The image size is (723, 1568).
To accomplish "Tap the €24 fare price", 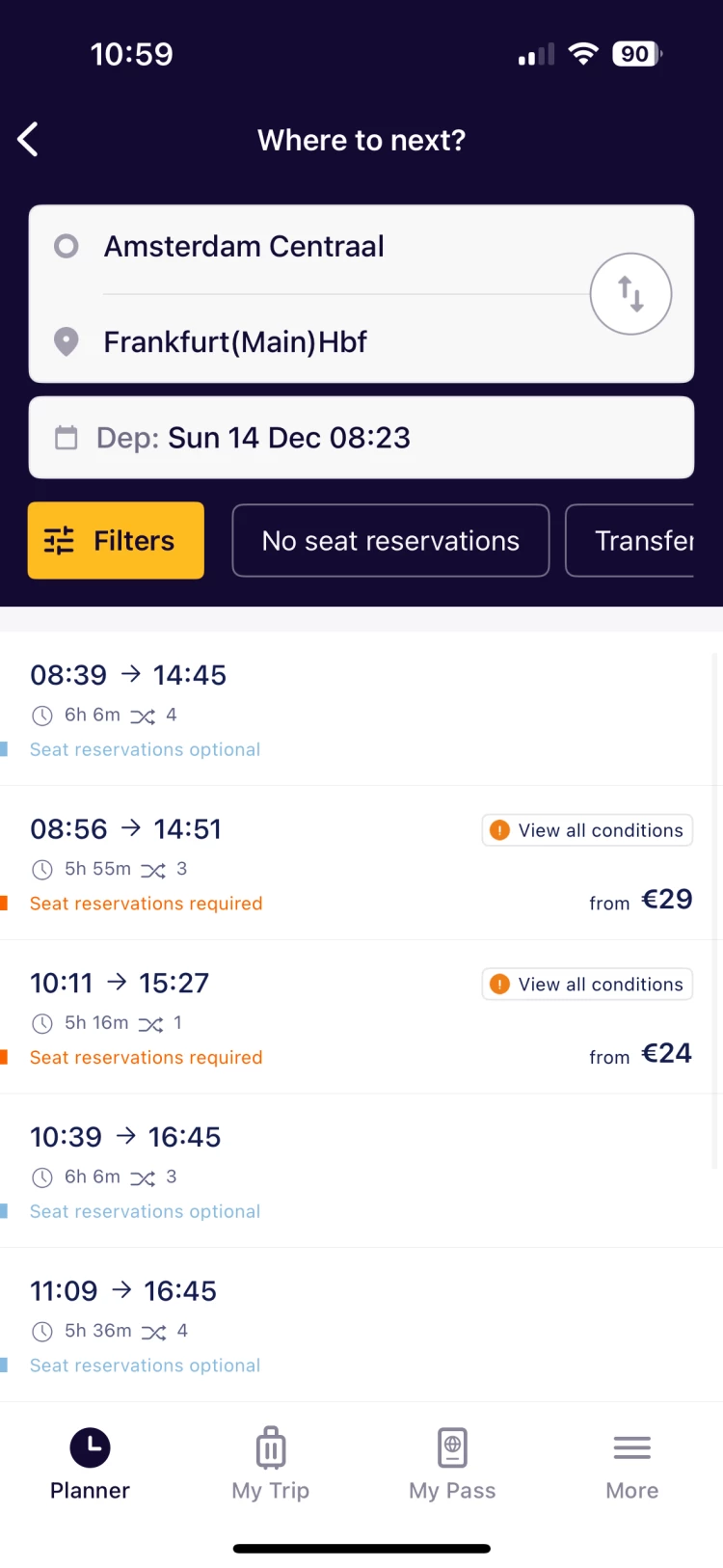I will 666,1054.
